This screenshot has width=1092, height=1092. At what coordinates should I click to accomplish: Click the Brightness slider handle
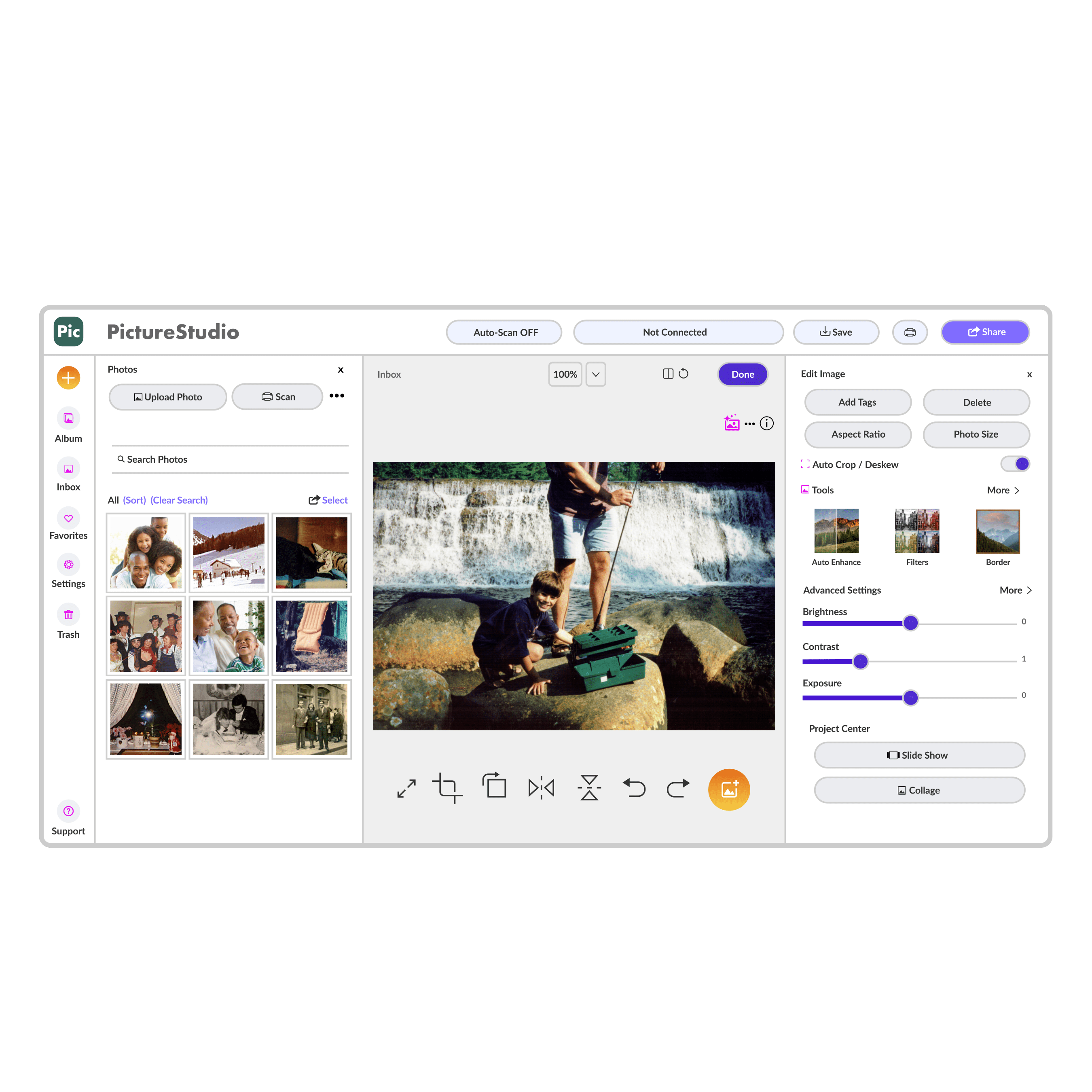tap(910, 623)
